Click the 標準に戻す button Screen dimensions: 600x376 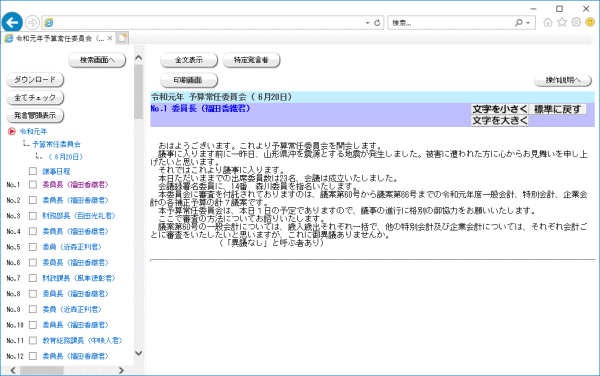(557, 109)
